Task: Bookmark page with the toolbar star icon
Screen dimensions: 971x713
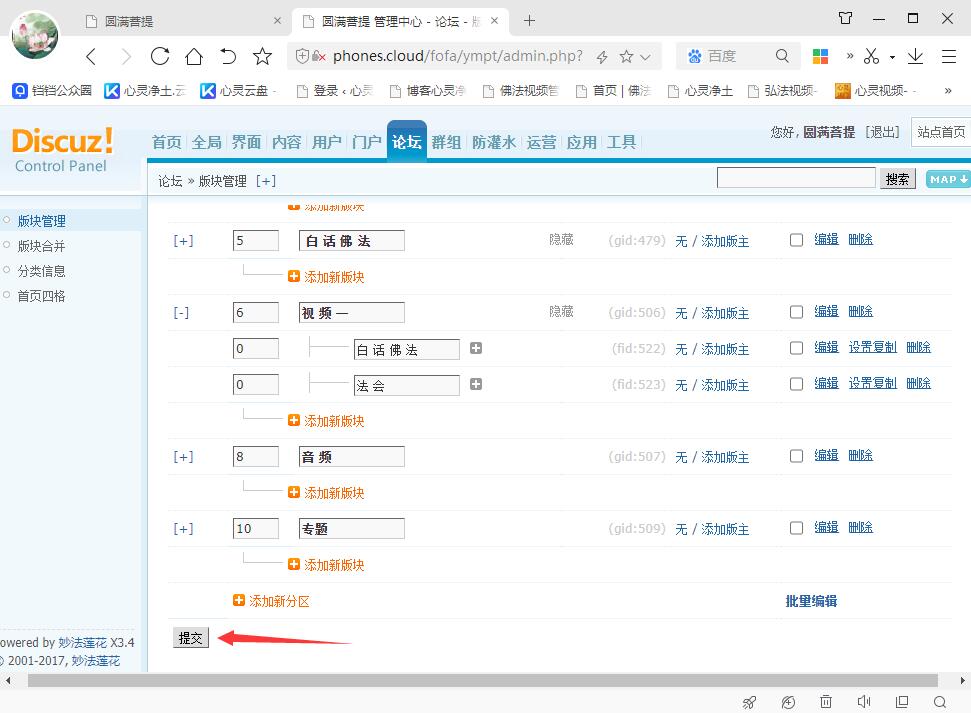Action: [x=263, y=56]
